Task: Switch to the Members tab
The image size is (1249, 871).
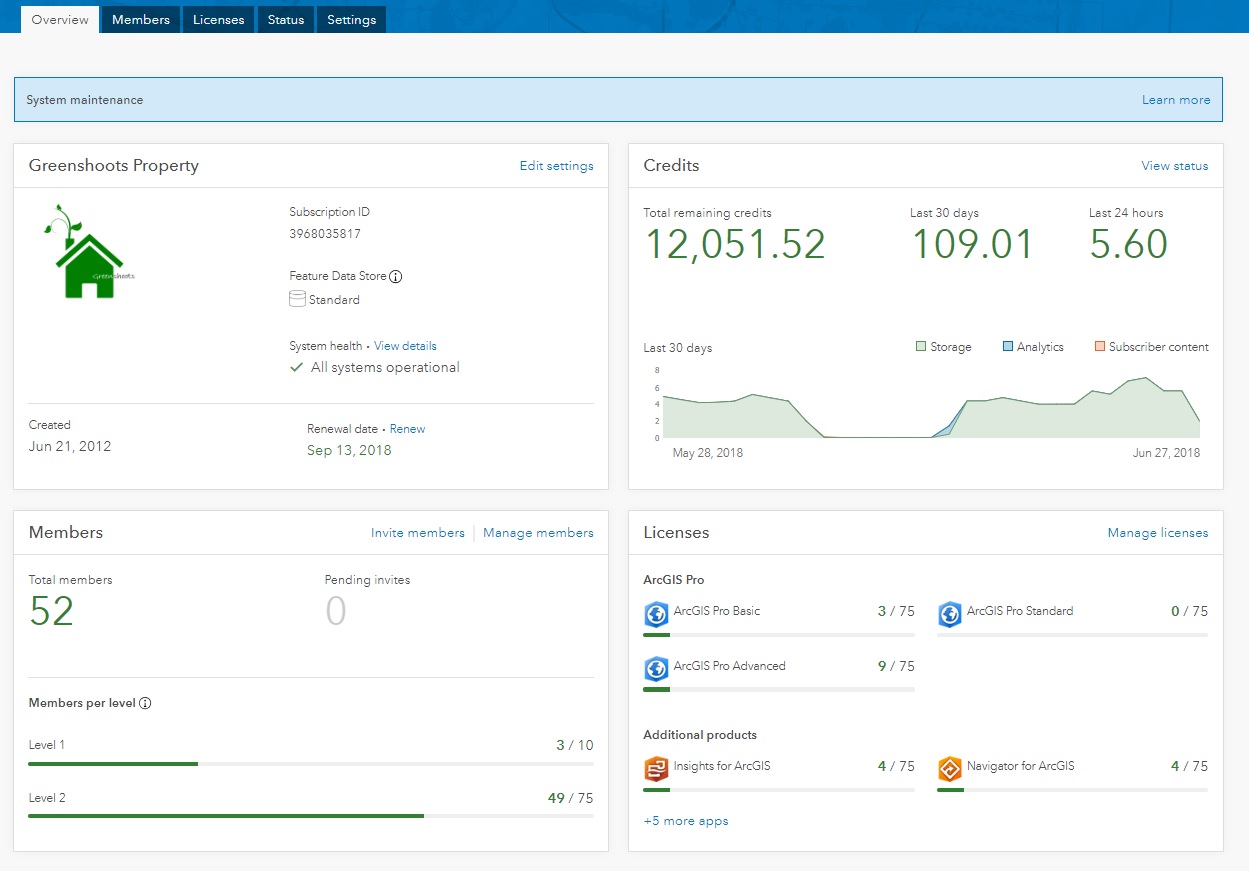Action: pyautogui.click(x=140, y=18)
